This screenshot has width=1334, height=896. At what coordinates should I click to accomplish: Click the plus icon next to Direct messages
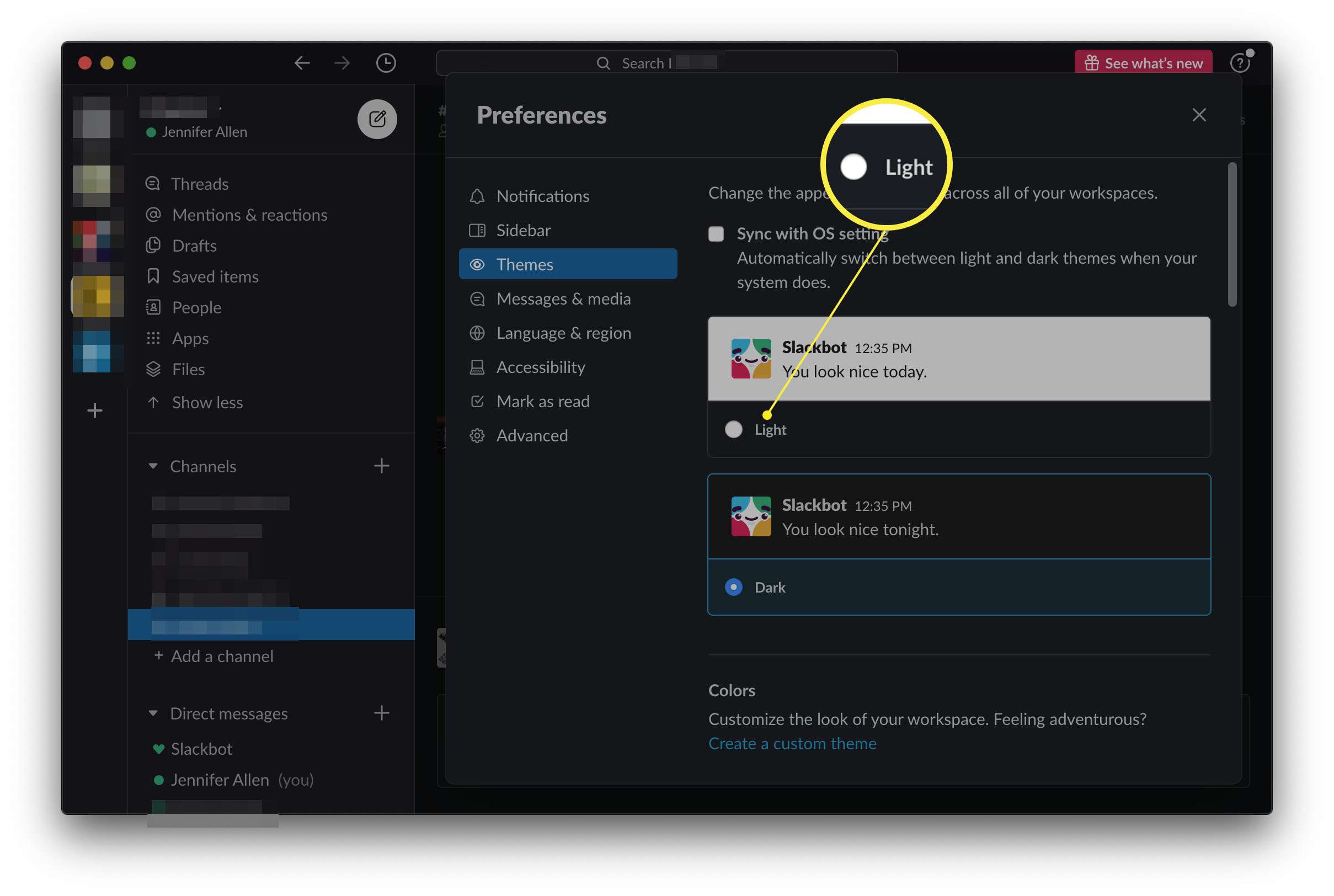(x=382, y=713)
